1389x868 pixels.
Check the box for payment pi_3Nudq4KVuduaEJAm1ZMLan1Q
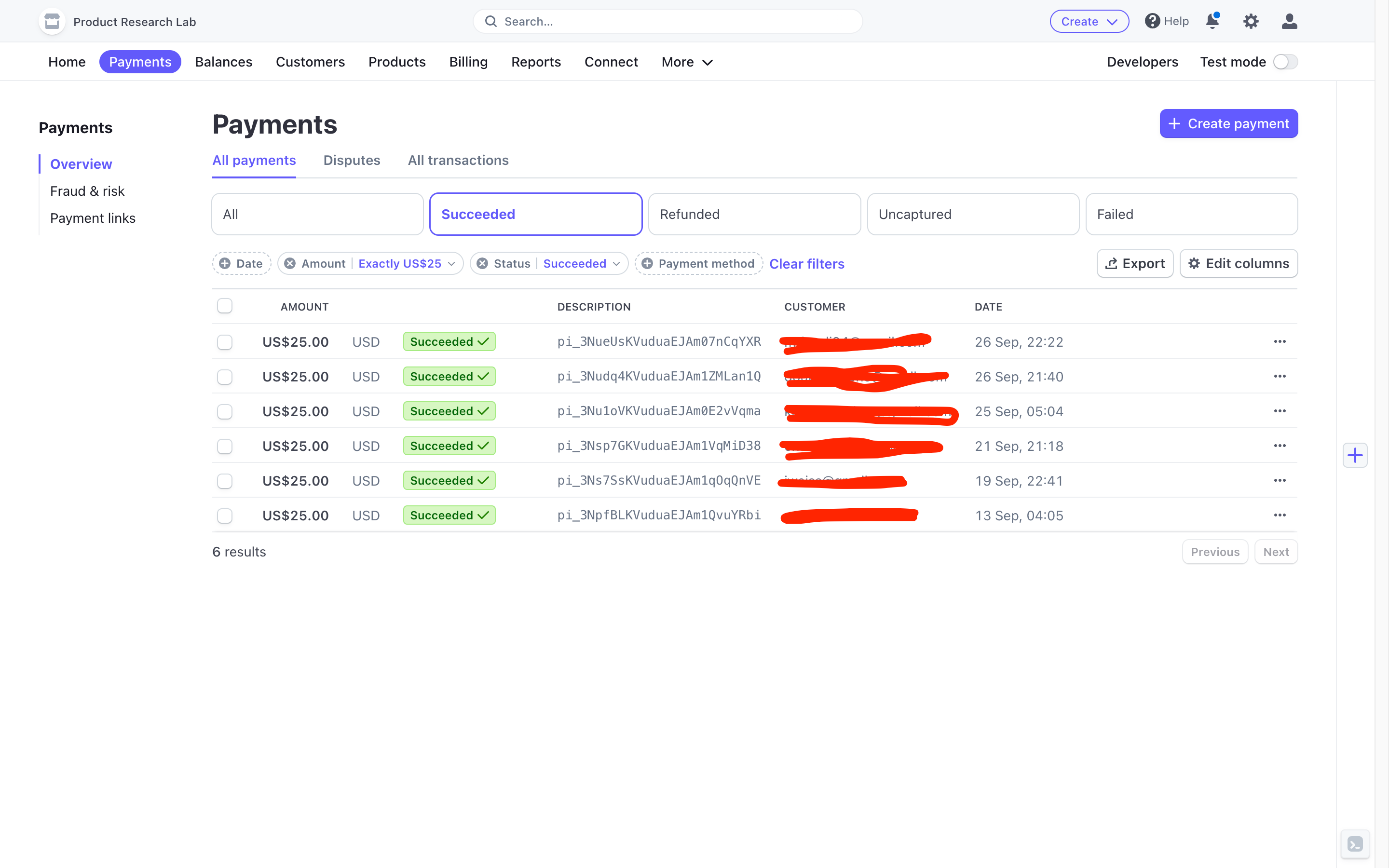[x=225, y=377]
